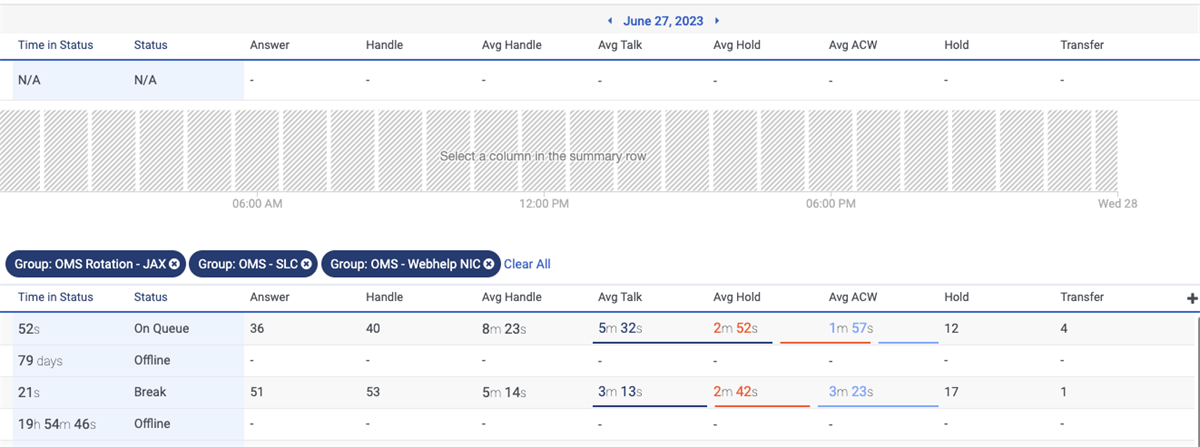The width and height of the screenshot is (1200, 447).
Task: Remove the OMS Rotation - JAX group filter
Action: 174,264
